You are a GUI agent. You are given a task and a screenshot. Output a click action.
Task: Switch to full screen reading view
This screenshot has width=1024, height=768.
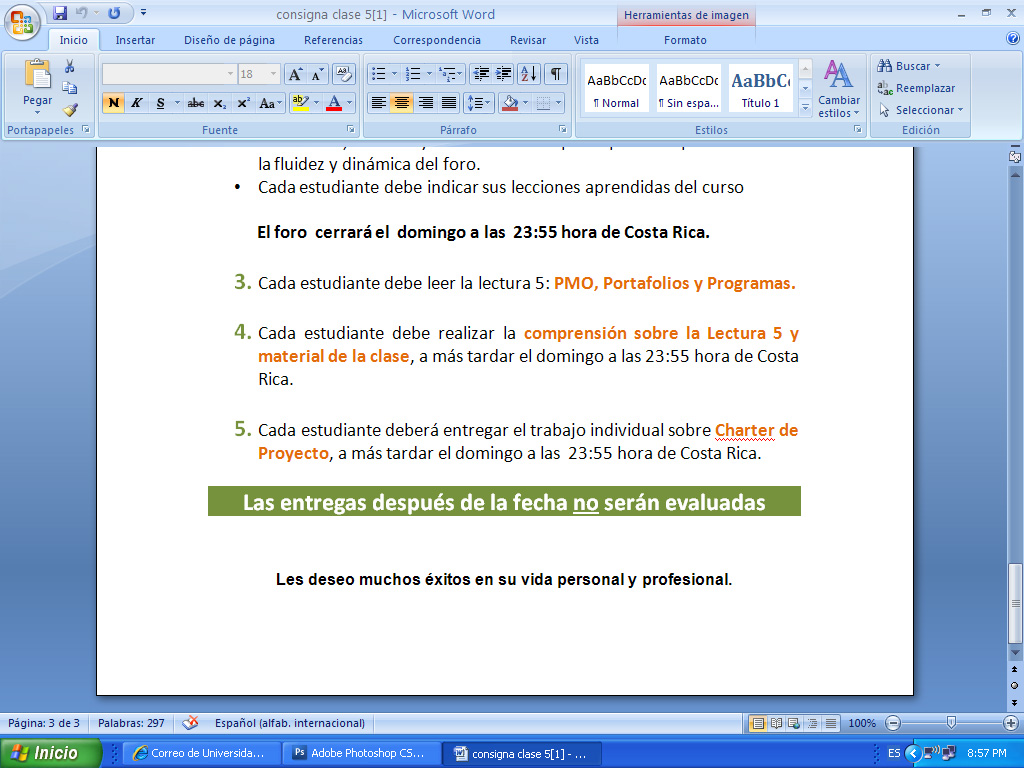click(776, 723)
